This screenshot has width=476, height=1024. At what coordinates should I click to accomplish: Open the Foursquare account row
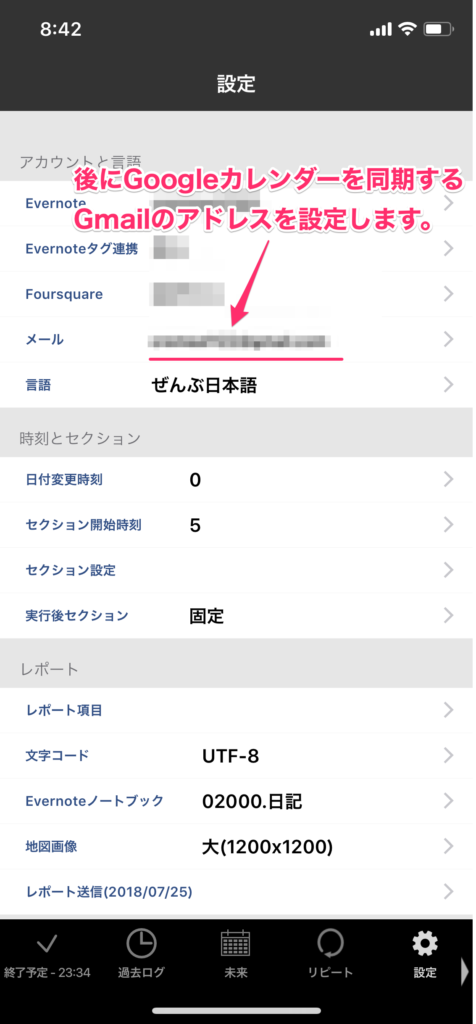pyautogui.click(x=236, y=294)
